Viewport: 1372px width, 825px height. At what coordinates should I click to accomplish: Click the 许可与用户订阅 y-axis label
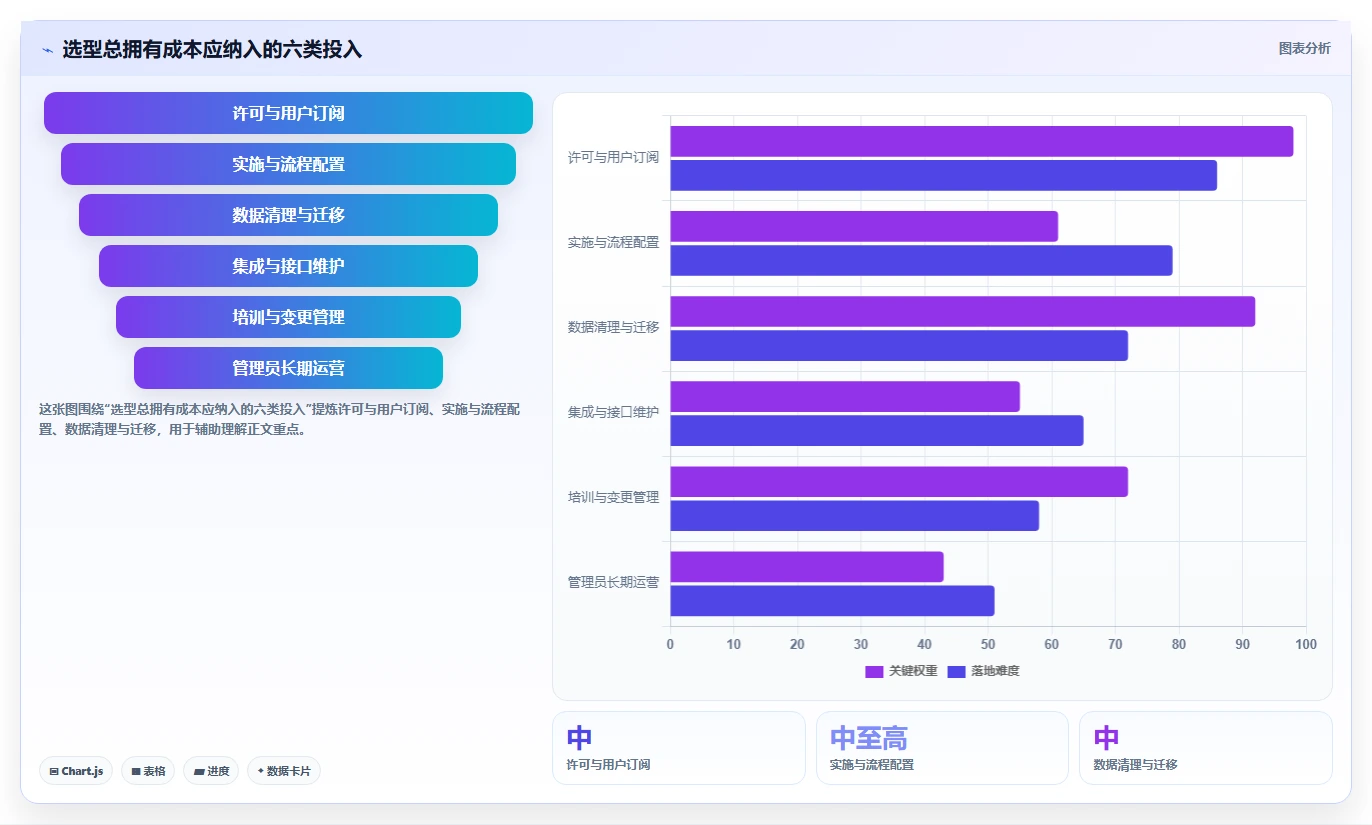[613, 158]
